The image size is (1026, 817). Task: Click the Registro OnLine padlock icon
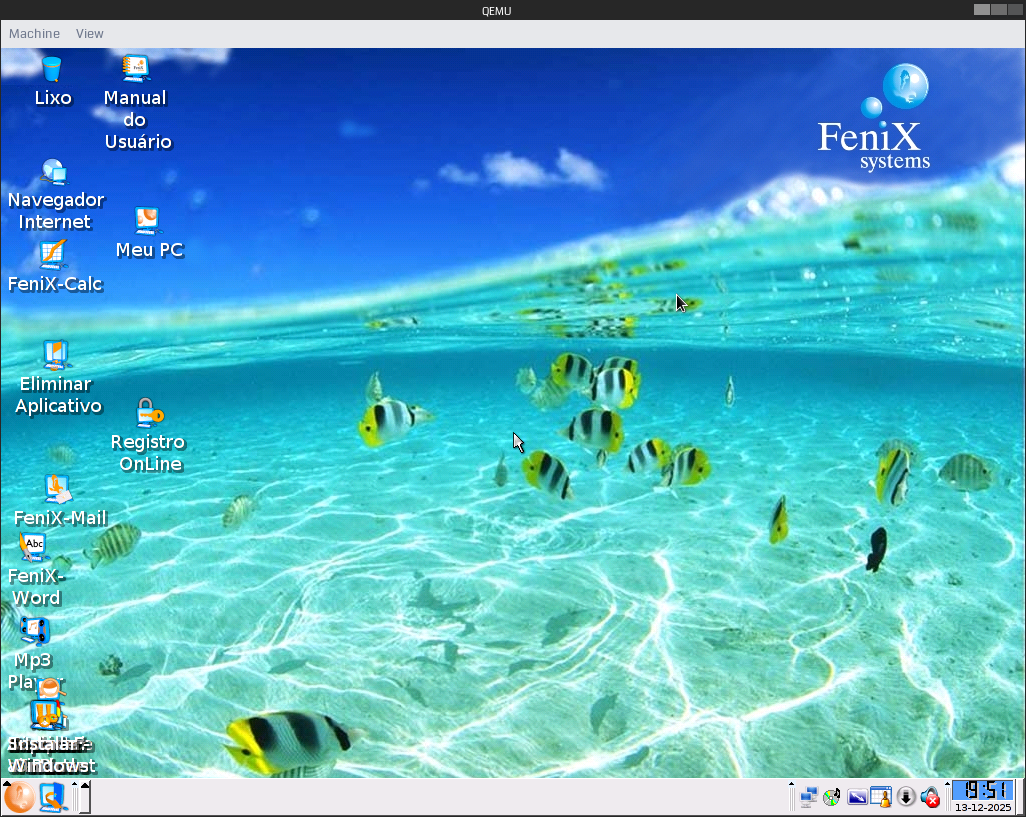click(149, 412)
